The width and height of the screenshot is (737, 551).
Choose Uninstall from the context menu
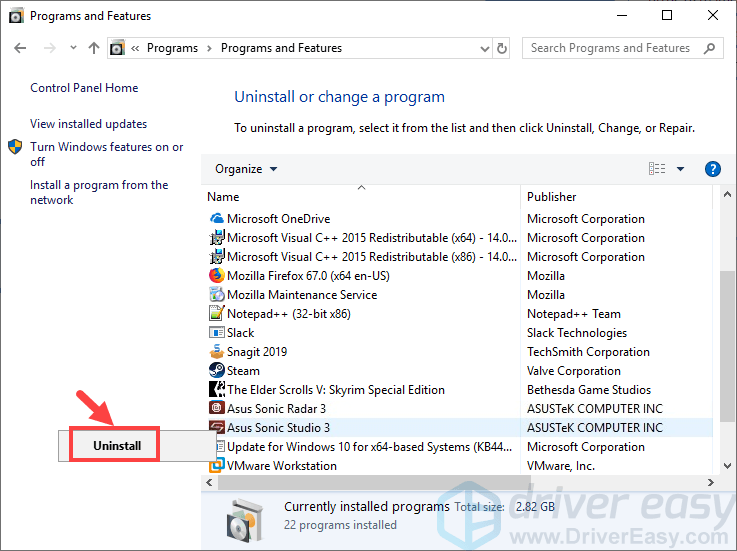(117, 446)
